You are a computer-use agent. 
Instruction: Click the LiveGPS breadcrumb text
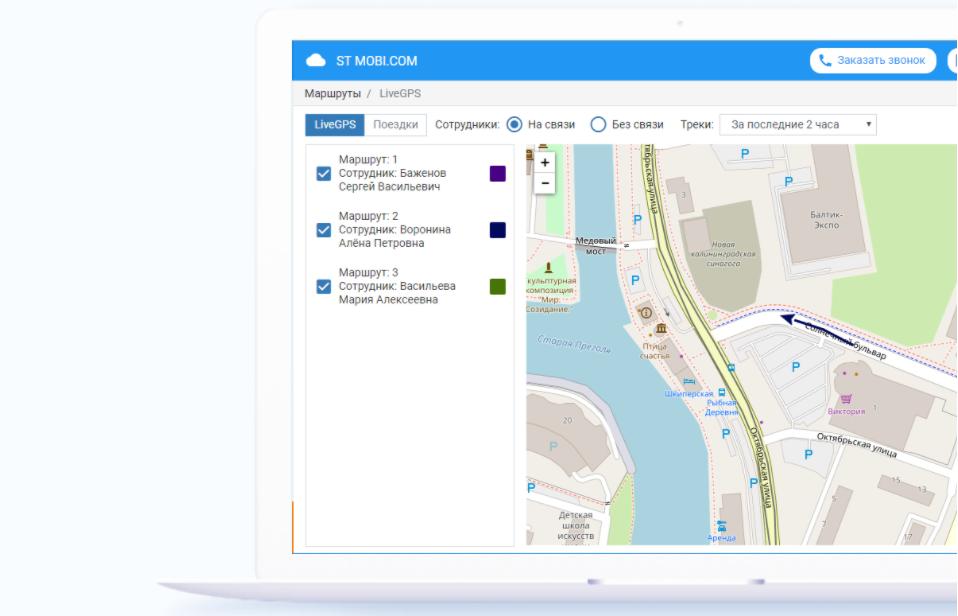[x=400, y=94]
